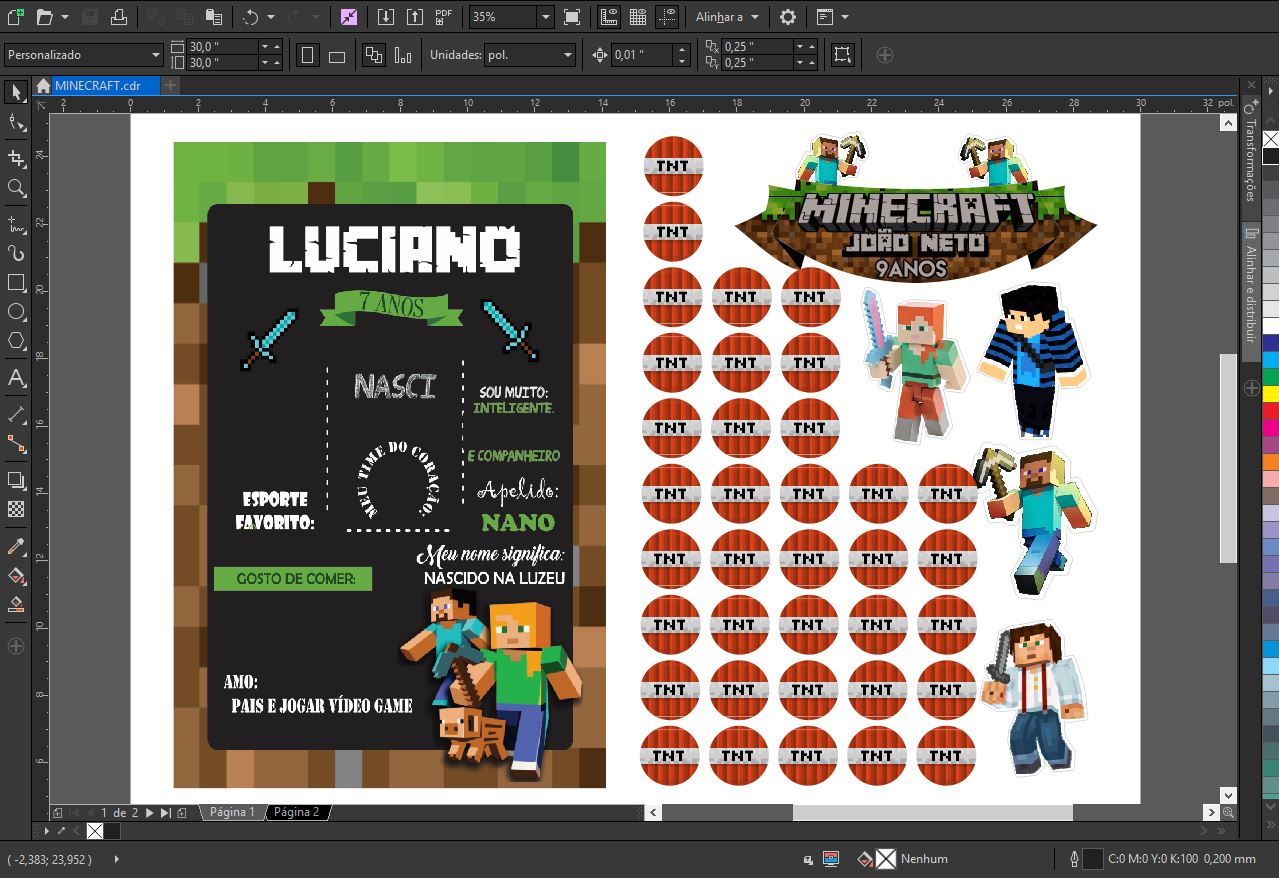The image size is (1279, 878).
Task: Click the Crop tool
Action: (x=14, y=155)
